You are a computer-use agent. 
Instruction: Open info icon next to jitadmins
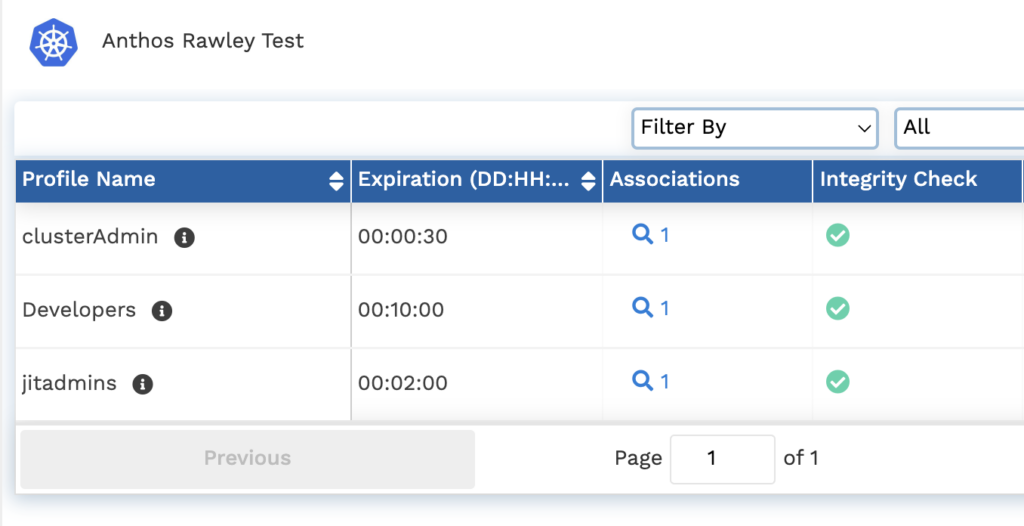(x=143, y=384)
